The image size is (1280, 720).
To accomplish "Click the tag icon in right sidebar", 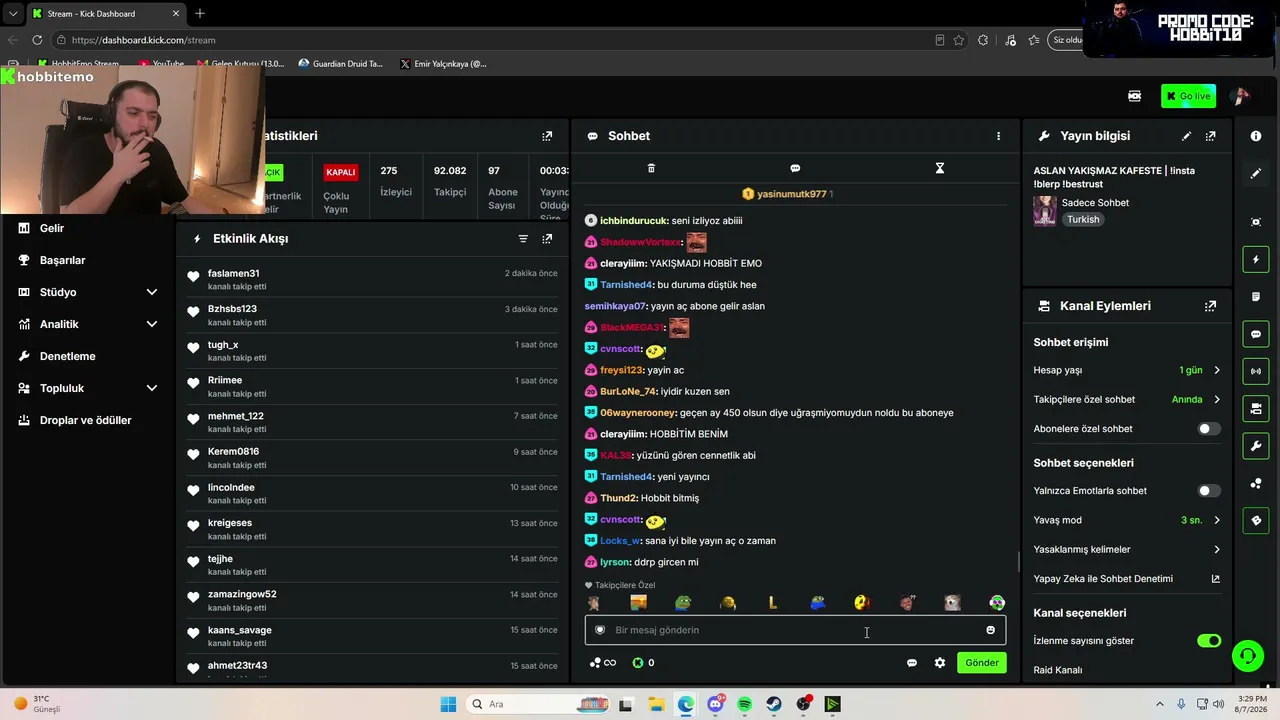I will click(x=1256, y=520).
